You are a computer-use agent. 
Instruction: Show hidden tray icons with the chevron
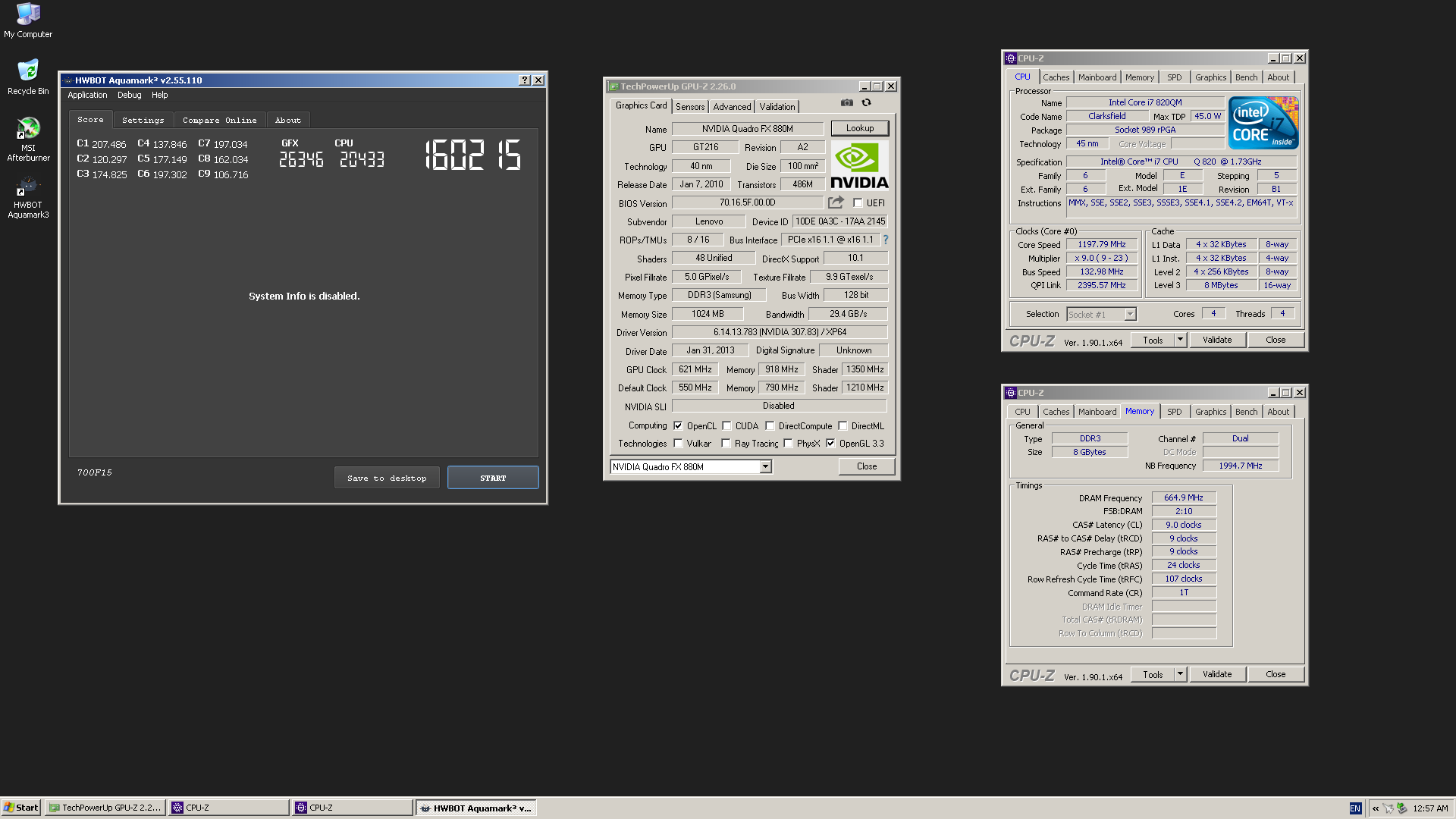tap(1375, 808)
